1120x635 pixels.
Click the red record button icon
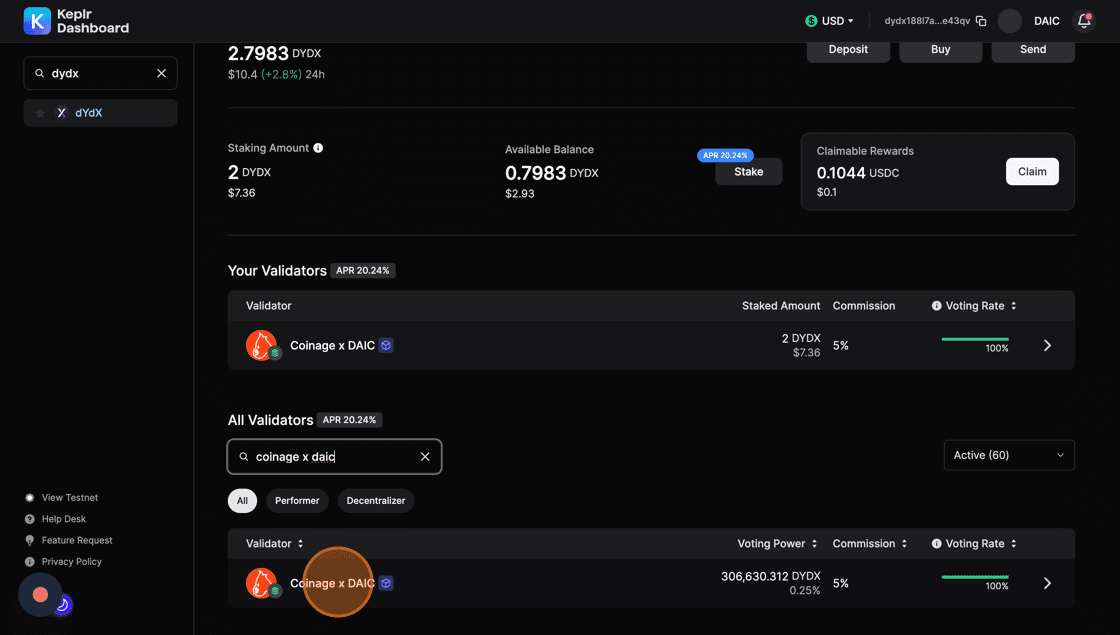click(x=40, y=594)
